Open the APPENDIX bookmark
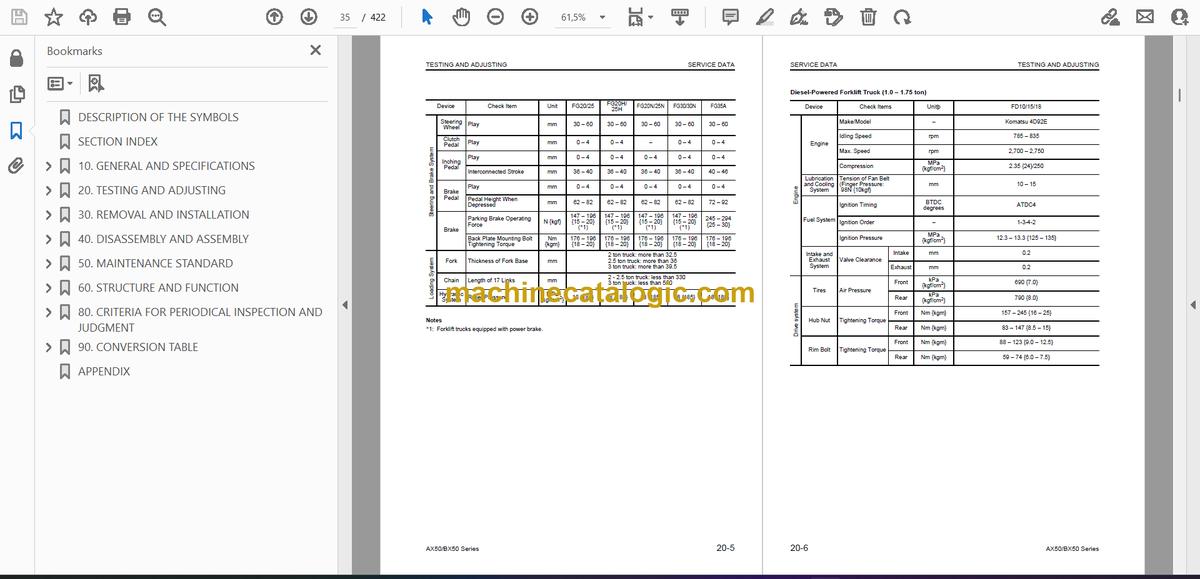1200x579 pixels. point(104,371)
